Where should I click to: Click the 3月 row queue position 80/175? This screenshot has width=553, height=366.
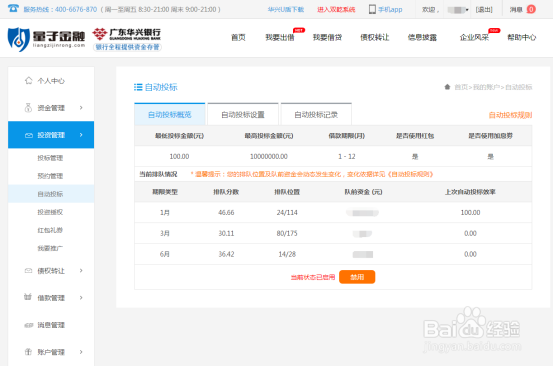(287, 233)
